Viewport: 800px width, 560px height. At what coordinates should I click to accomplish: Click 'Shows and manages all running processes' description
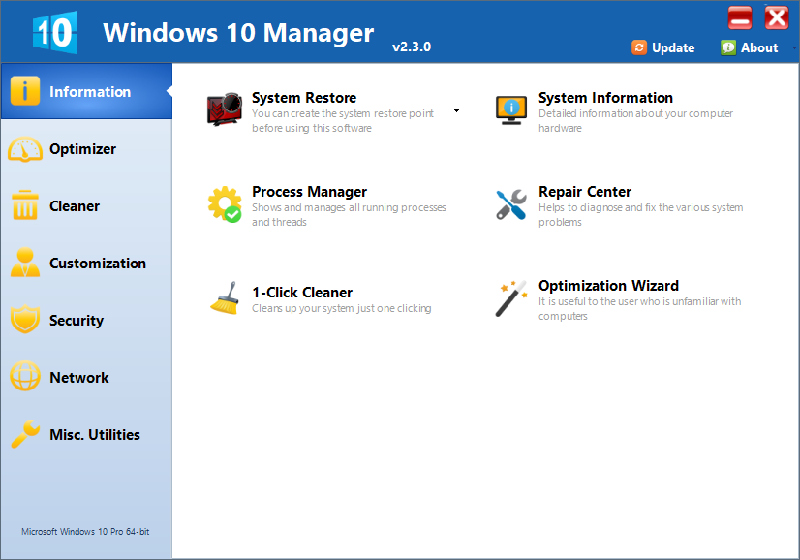coord(349,215)
